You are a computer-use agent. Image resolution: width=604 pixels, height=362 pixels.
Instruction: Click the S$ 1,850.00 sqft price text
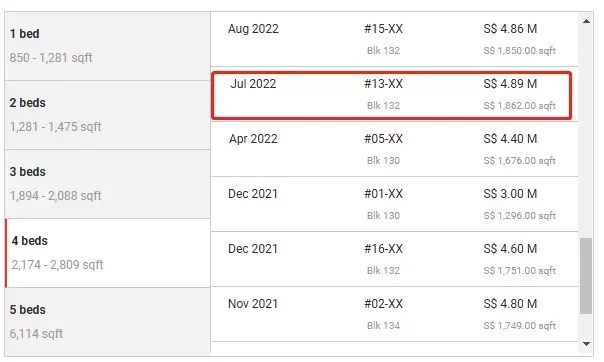coord(519,50)
